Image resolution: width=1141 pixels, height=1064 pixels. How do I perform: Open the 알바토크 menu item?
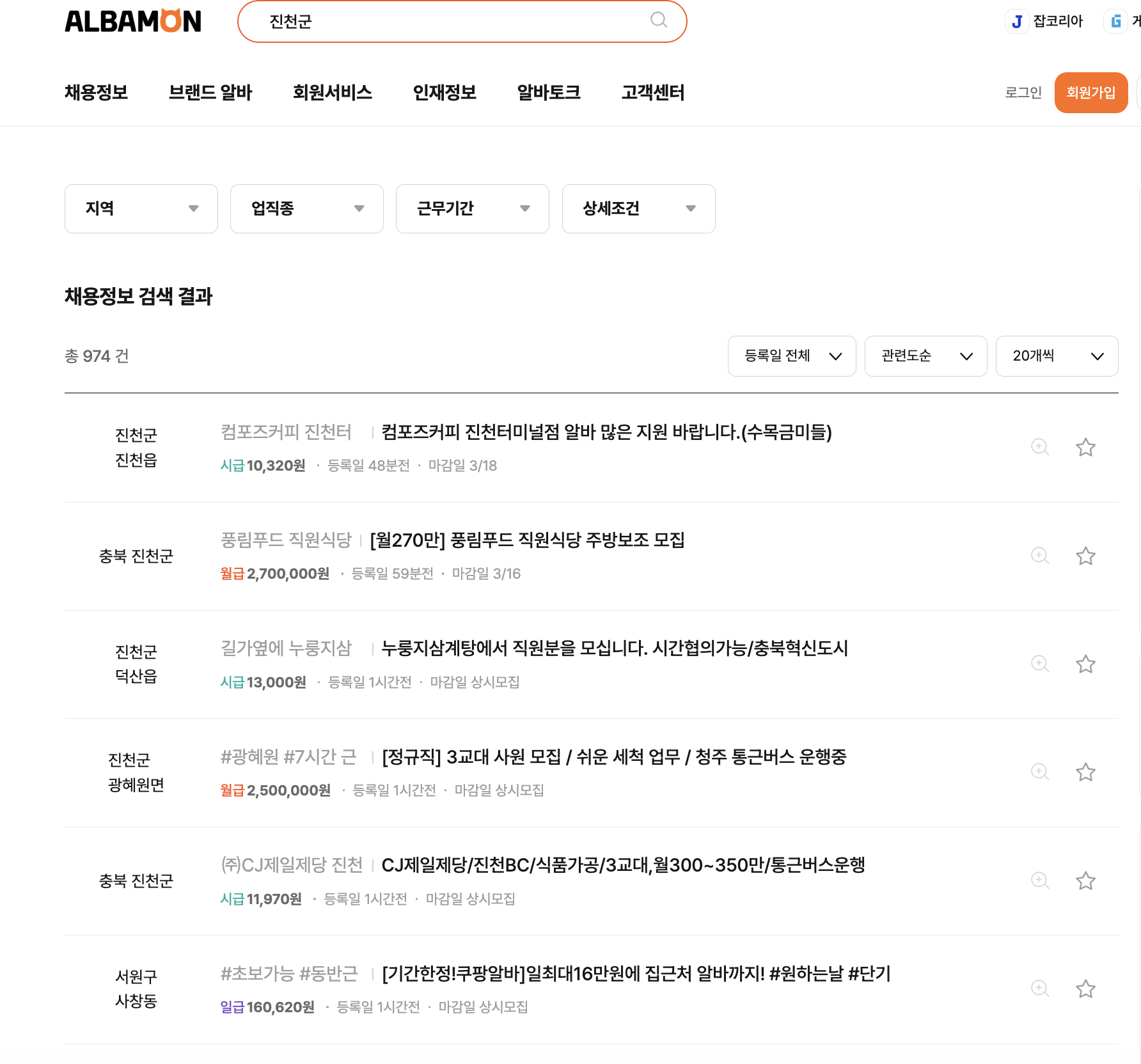(x=548, y=93)
